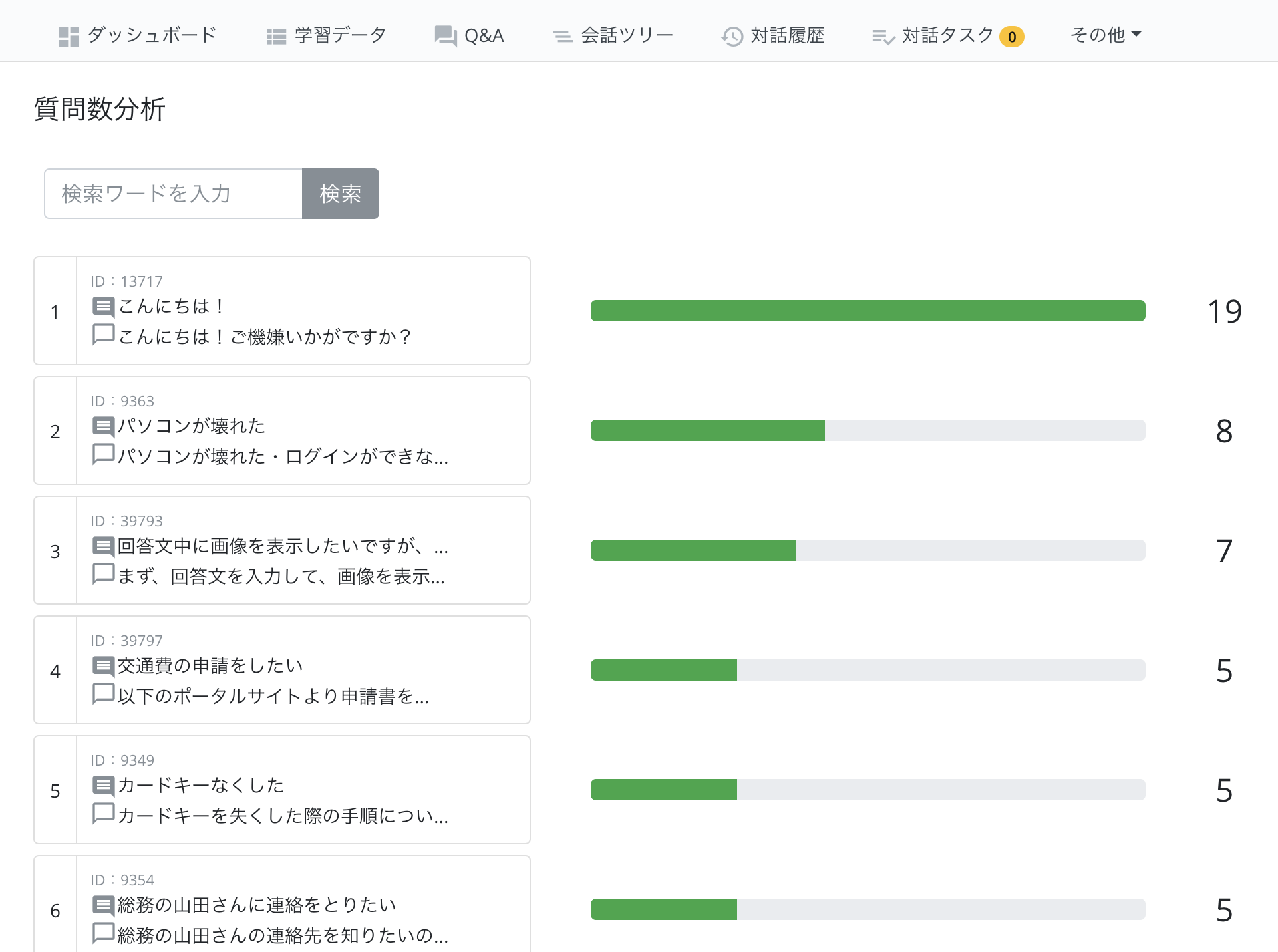Viewport: 1278px width, 952px height.
Task: Click the Q&A speech bubbles icon
Action: (x=445, y=36)
